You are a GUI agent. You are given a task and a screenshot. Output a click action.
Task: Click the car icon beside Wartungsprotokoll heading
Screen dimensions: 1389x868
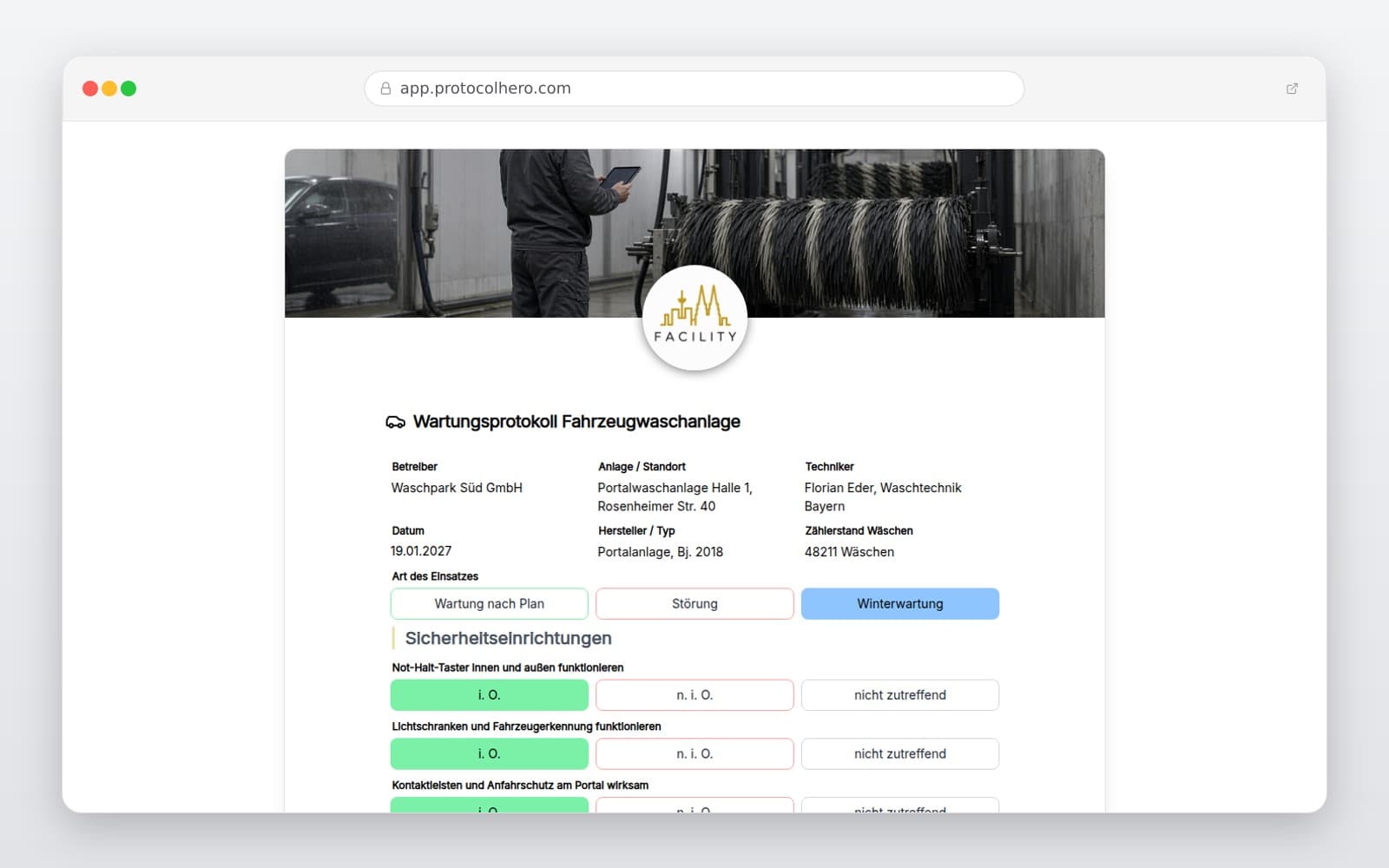pos(395,422)
